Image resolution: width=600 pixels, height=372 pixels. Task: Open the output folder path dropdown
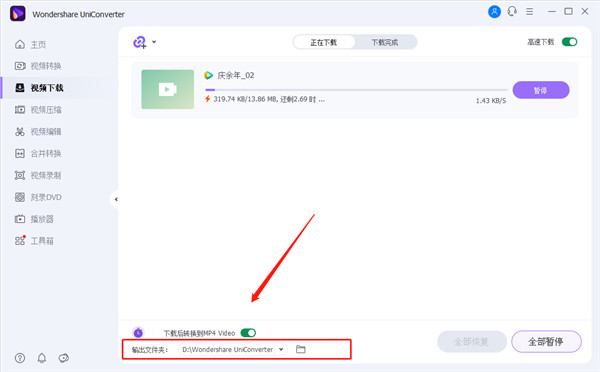[281, 349]
